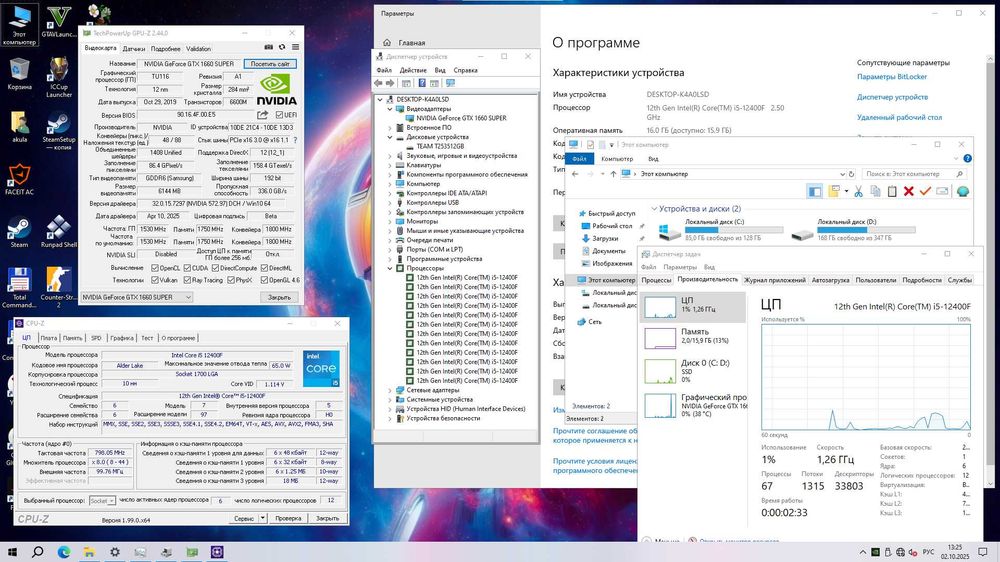Click the monitor scan icon in Device Manager toolbar
Image resolution: width=1000 pixels, height=562 pixels.
(450, 84)
